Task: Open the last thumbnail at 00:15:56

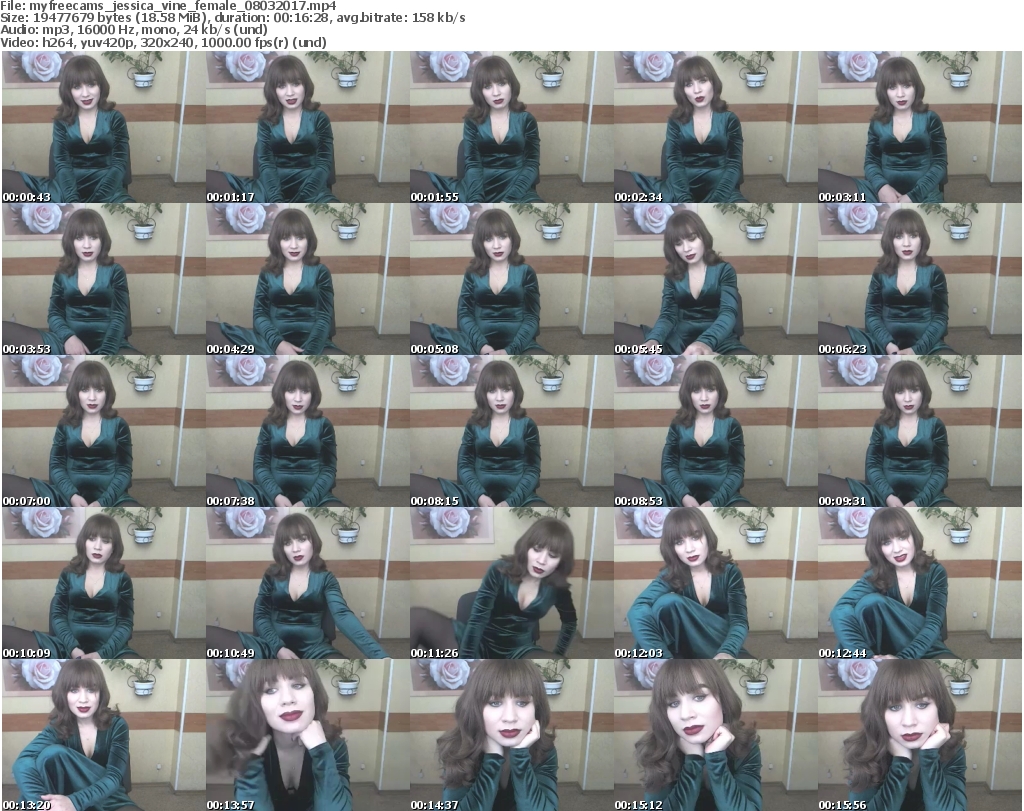Action: [x=920, y=735]
